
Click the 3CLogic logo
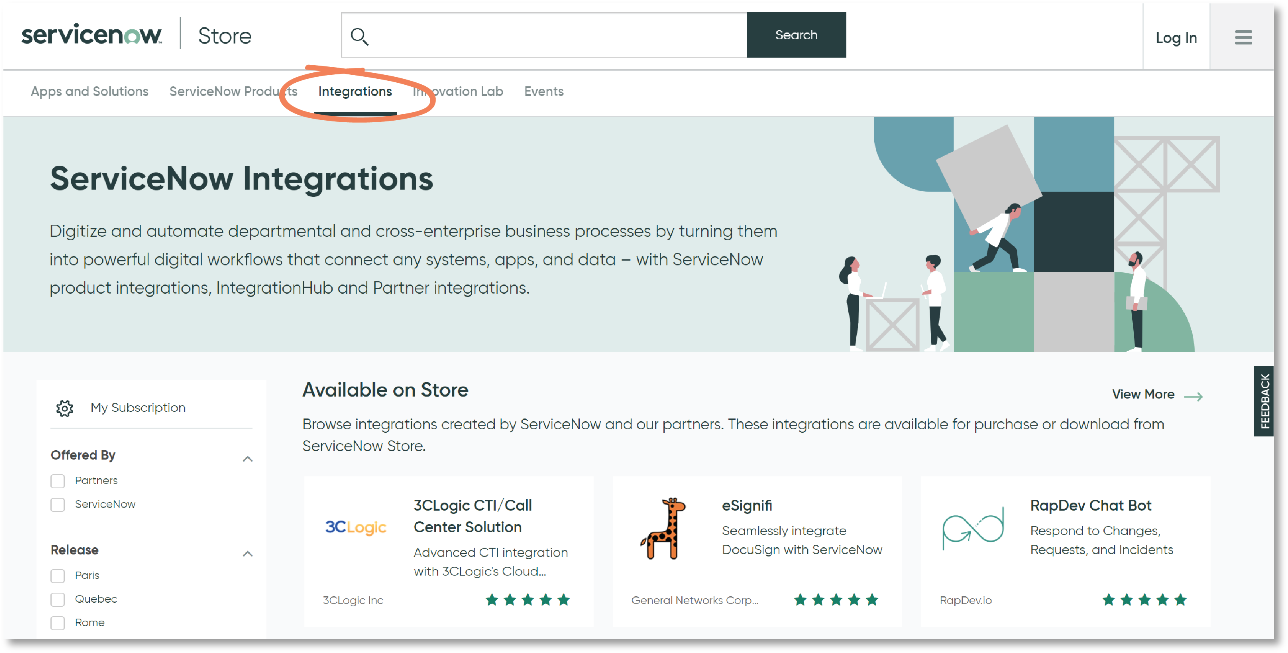click(x=355, y=527)
